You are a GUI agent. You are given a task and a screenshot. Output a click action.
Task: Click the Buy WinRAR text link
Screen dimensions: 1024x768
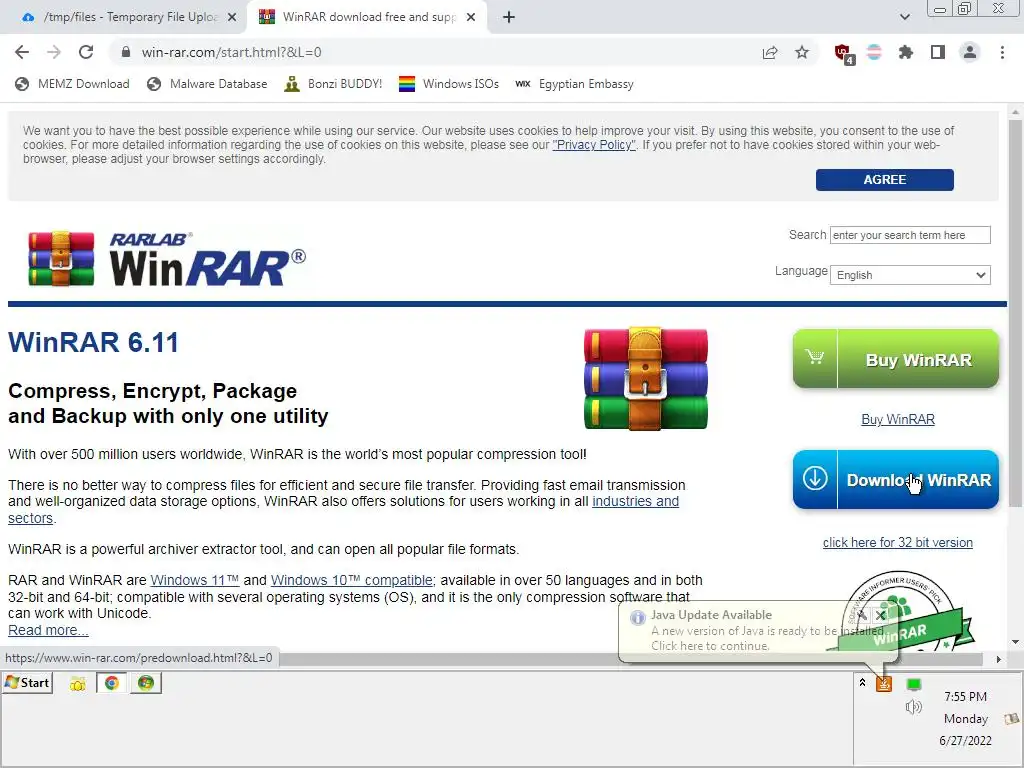click(897, 419)
